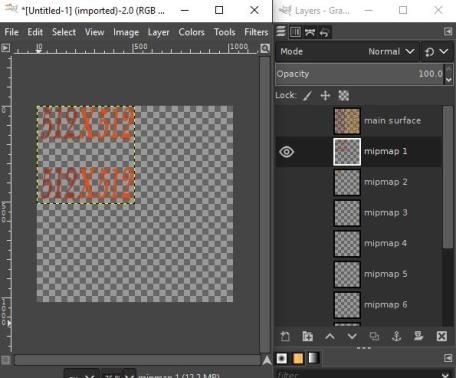Open the navigation preview arrow icon
Image resolution: width=456 pixels, height=378 pixels.
click(x=267, y=360)
